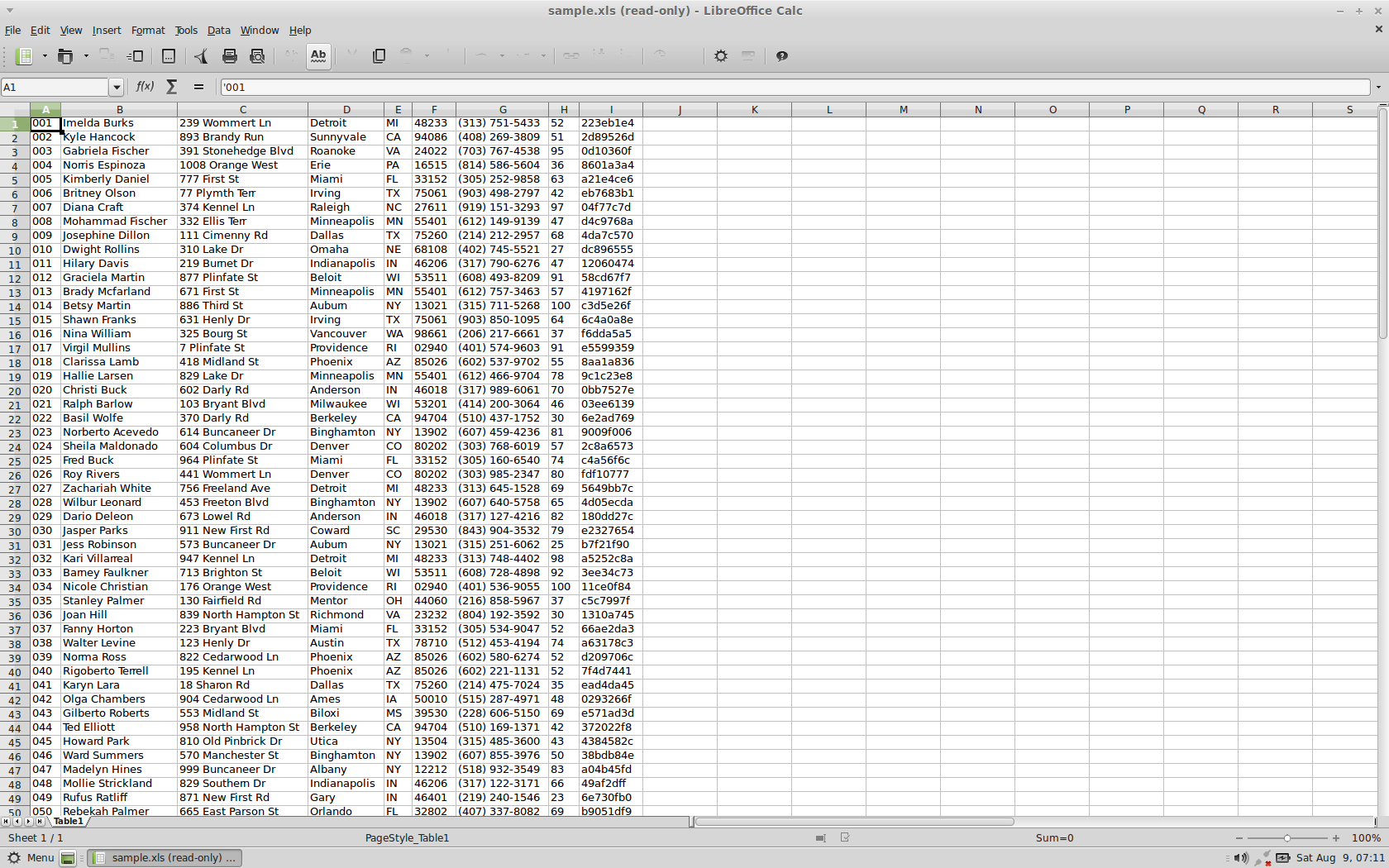Expand the Name Box dropdown
Image resolution: width=1389 pixels, height=868 pixels.
click(117, 88)
